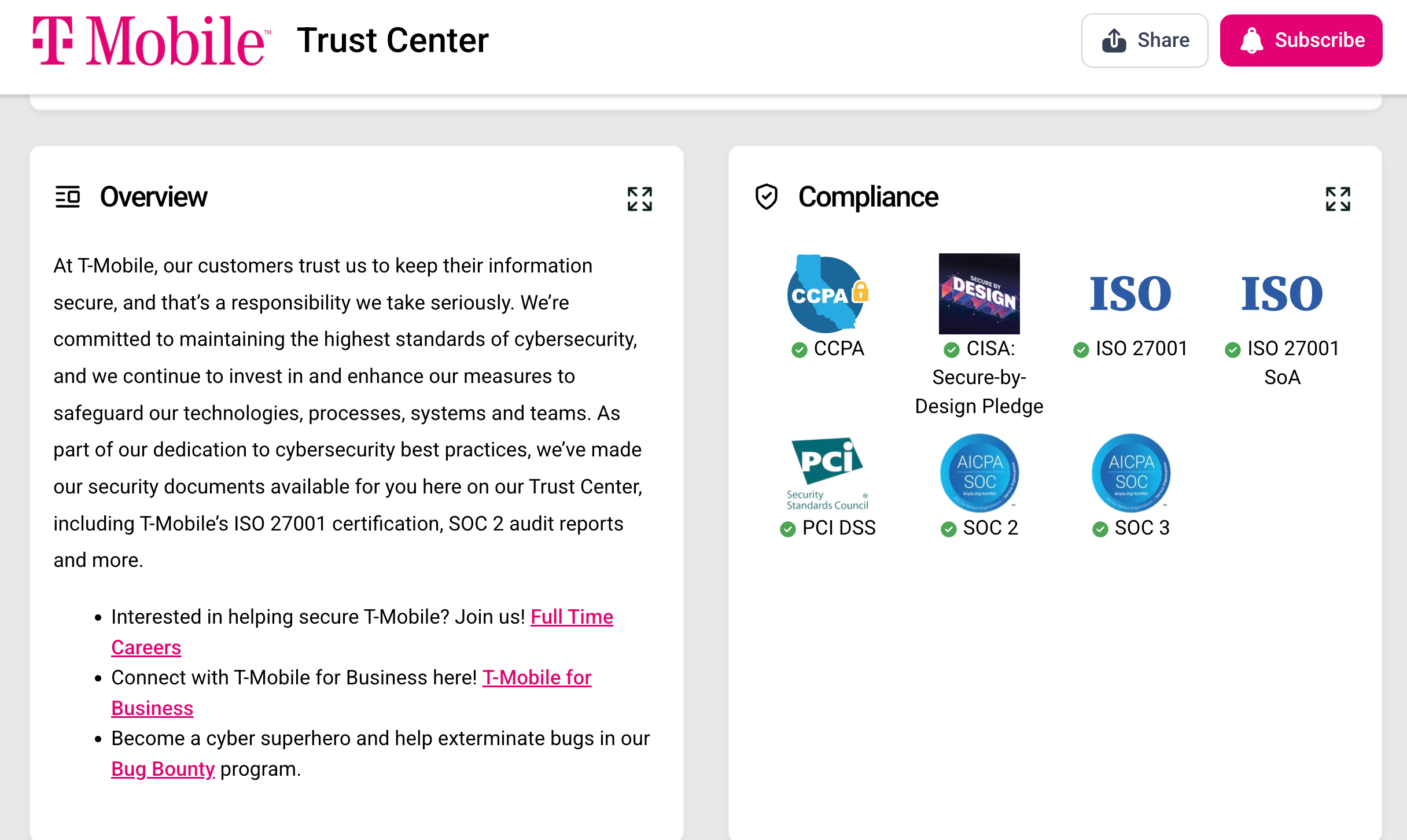Open the PCI Security Standards Council logo
Image resolution: width=1407 pixels, height=840 pixels.
pos(827,473)
